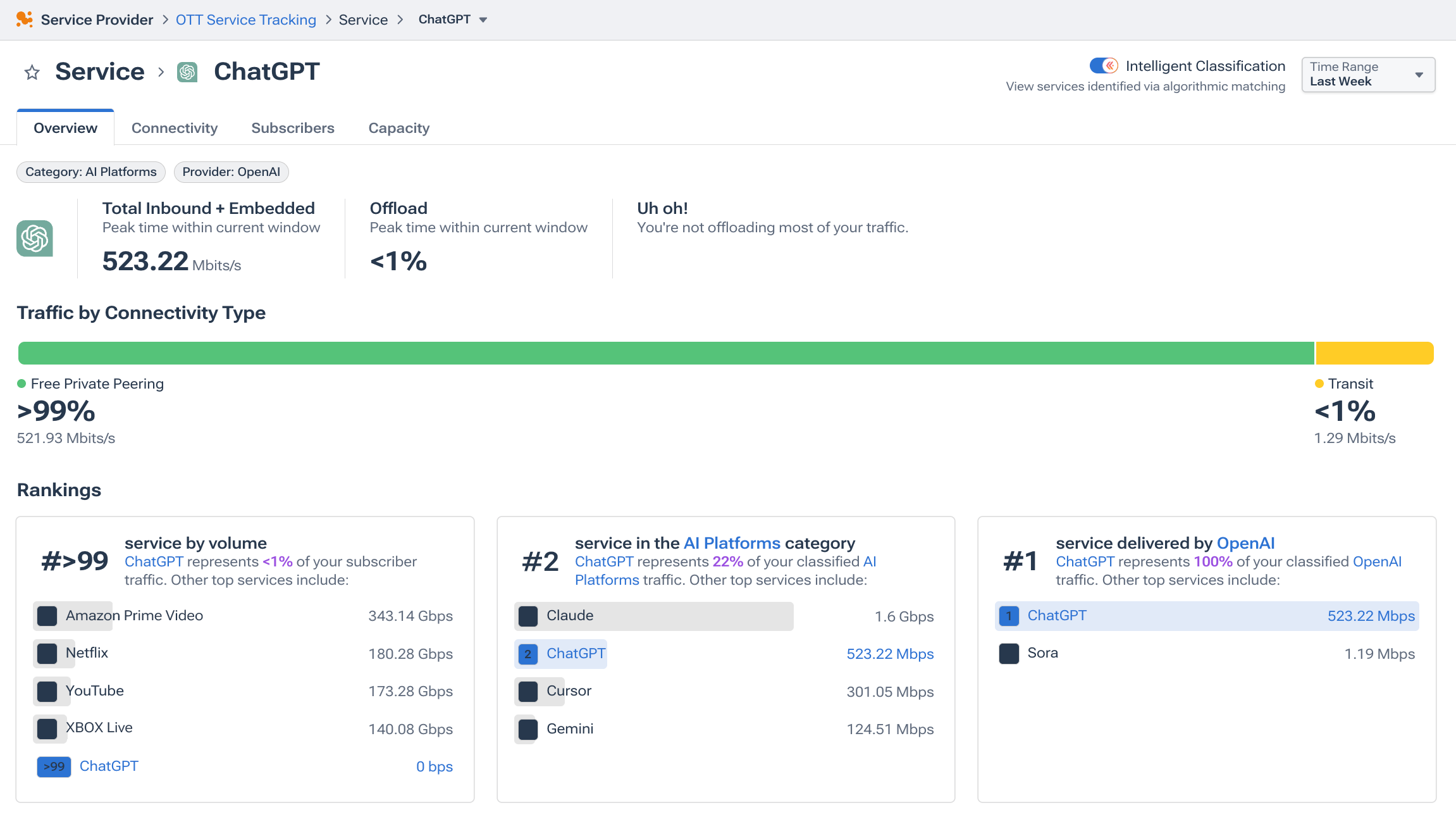
Task: Click the yellow Transit bar segment
Action: pos(1374,353)
